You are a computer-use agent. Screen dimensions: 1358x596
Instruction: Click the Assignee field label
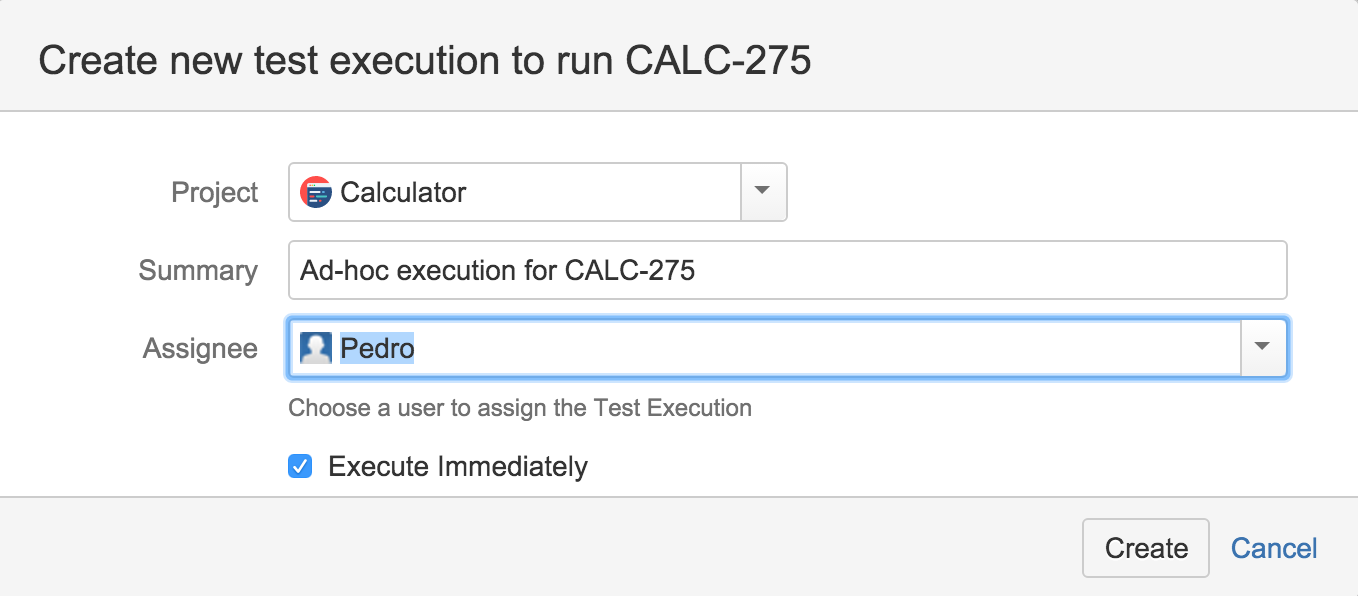(200, 348)
